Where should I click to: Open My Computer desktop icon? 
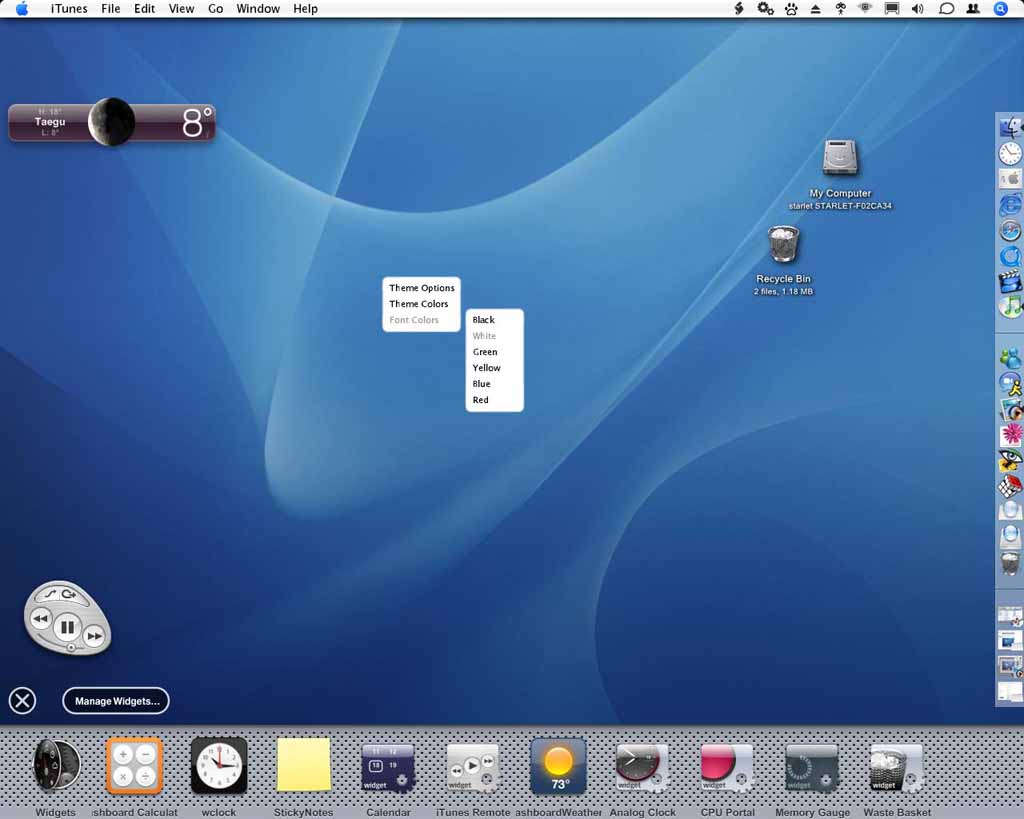(x=840, y=174)
